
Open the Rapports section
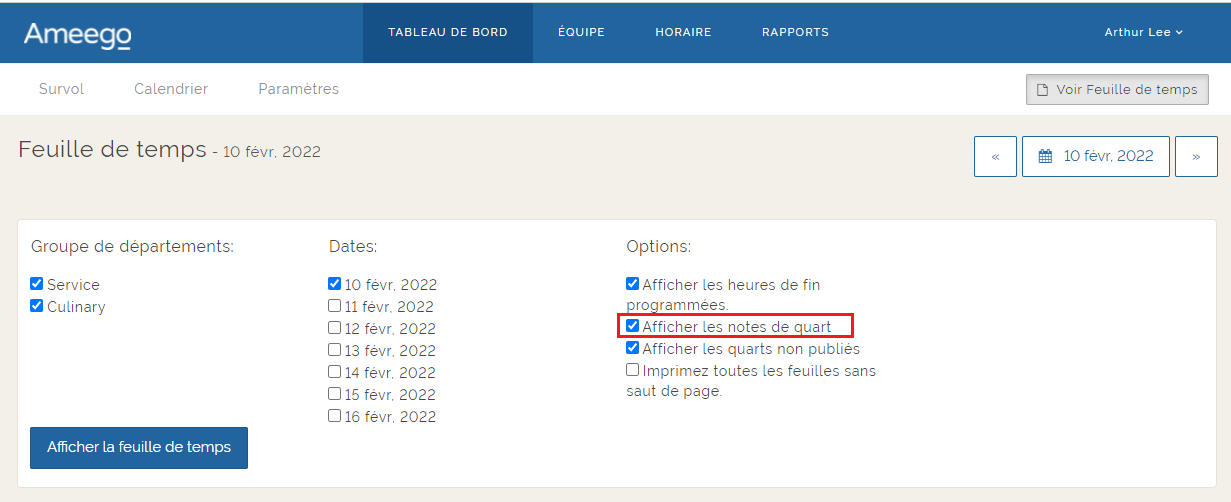coord(795,32)
